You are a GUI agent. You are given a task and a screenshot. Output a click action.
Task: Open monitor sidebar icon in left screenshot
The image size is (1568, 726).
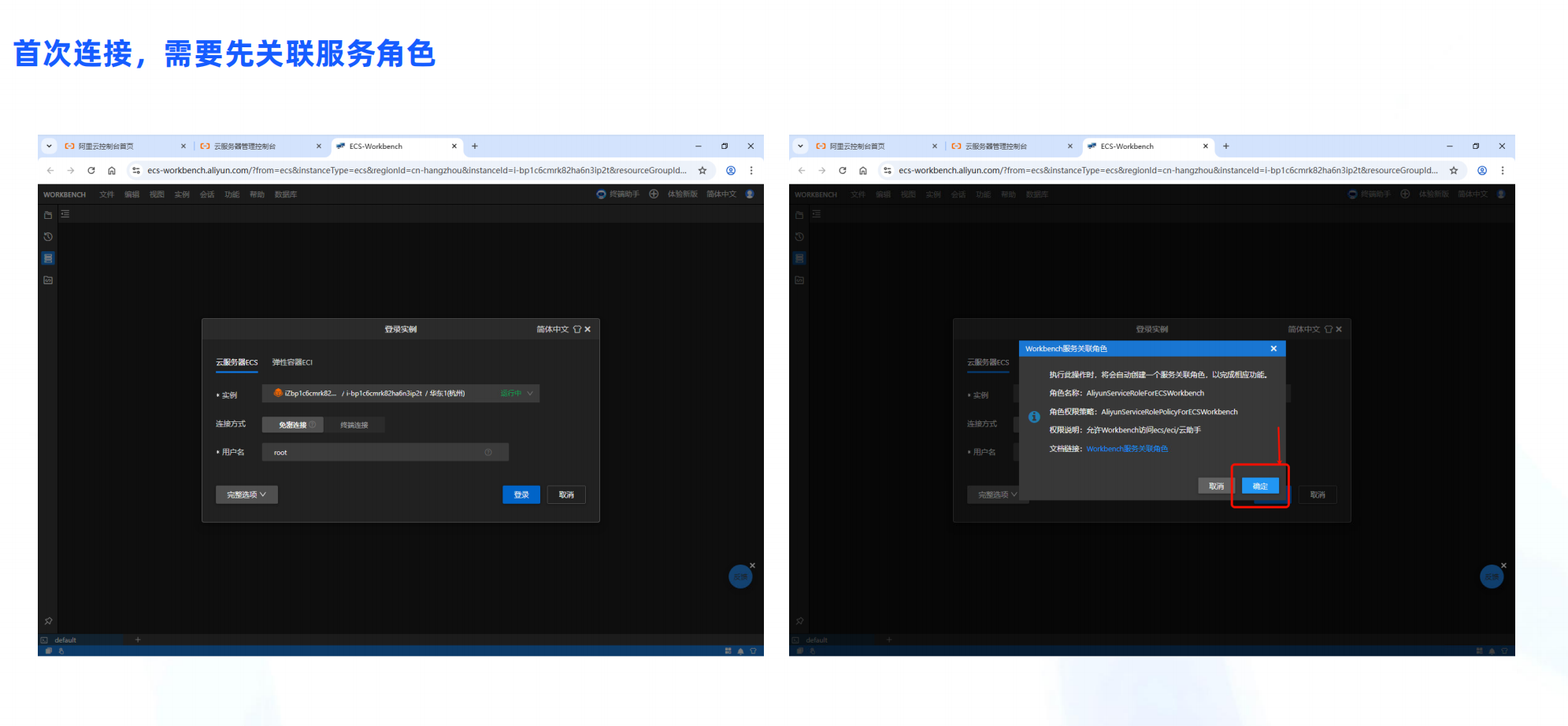point(48,280)
